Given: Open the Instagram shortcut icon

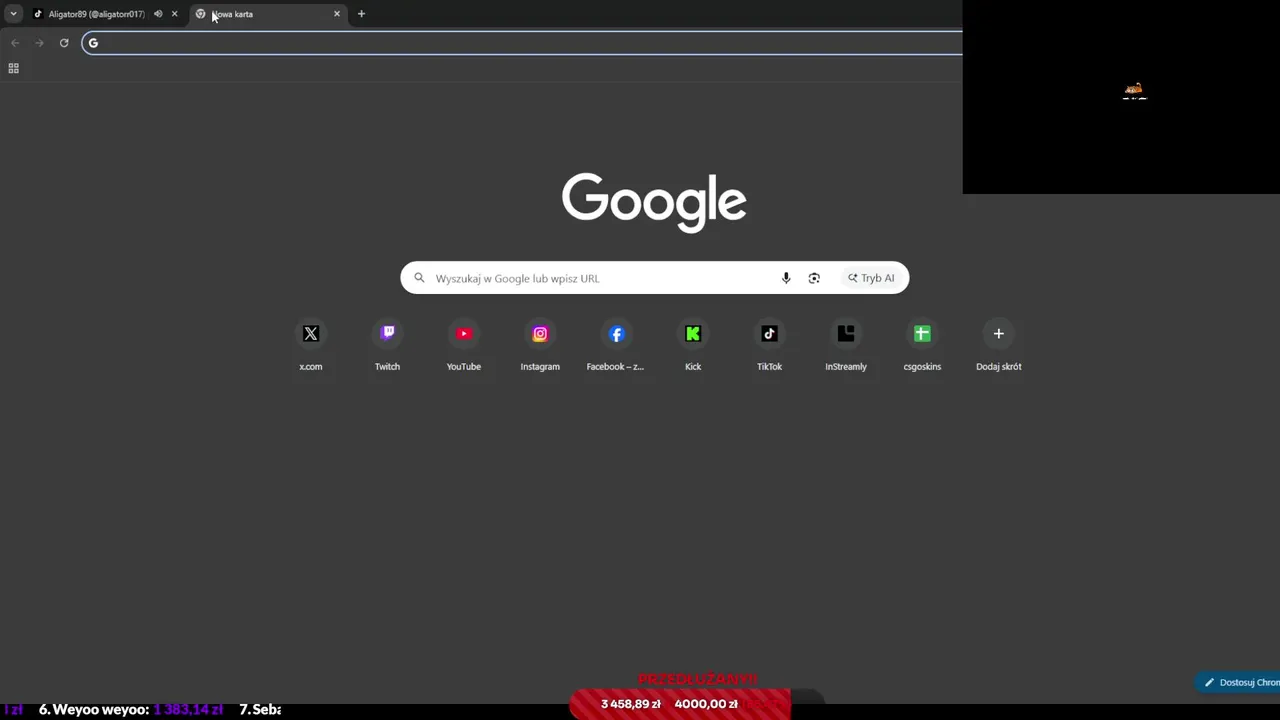Looking at the screenshot, I should point(540,334).
